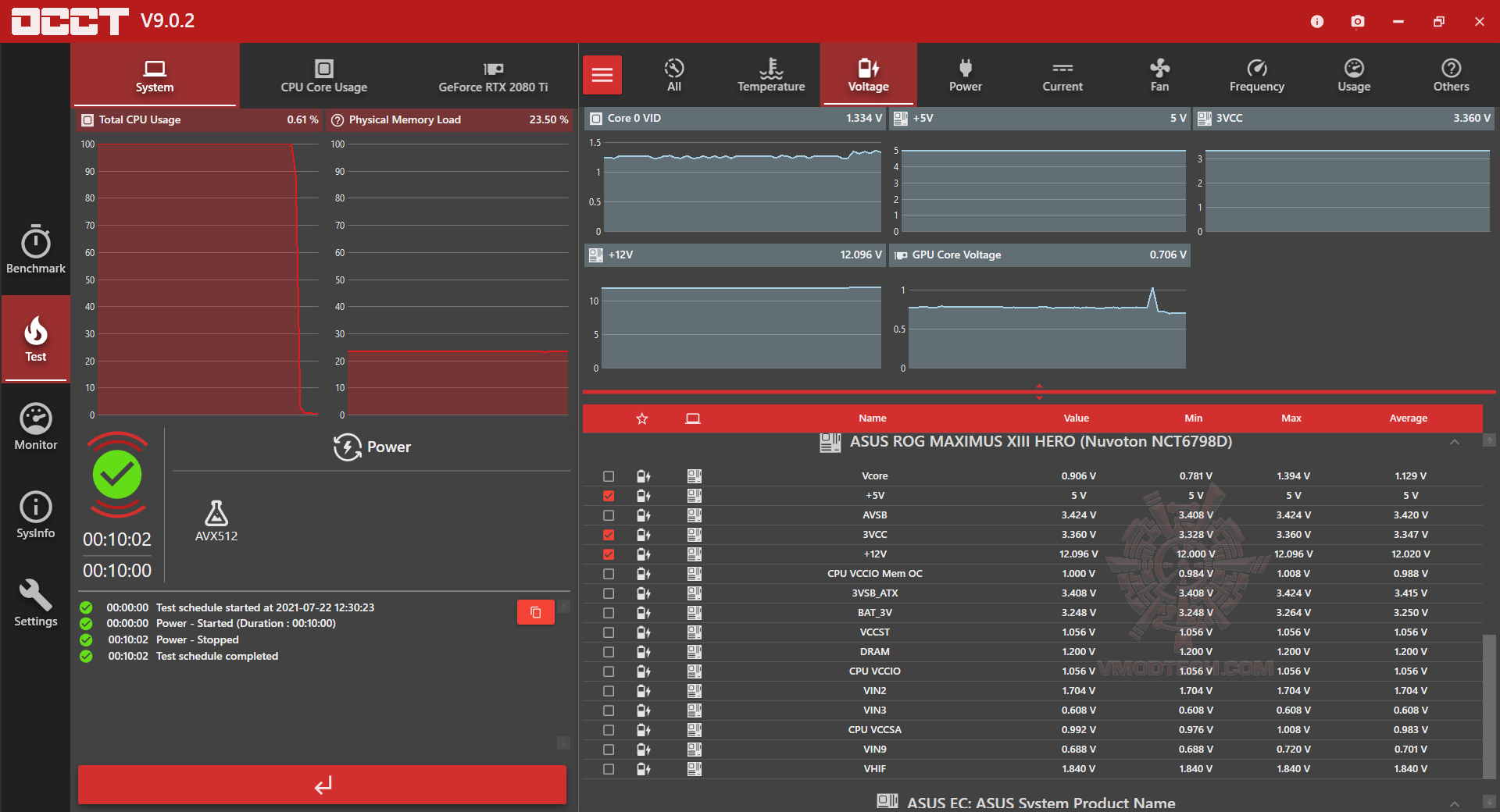Select the Power sensor category
Image resolution: width=1500 pixels, height=812 pixels.
point(966,75)
